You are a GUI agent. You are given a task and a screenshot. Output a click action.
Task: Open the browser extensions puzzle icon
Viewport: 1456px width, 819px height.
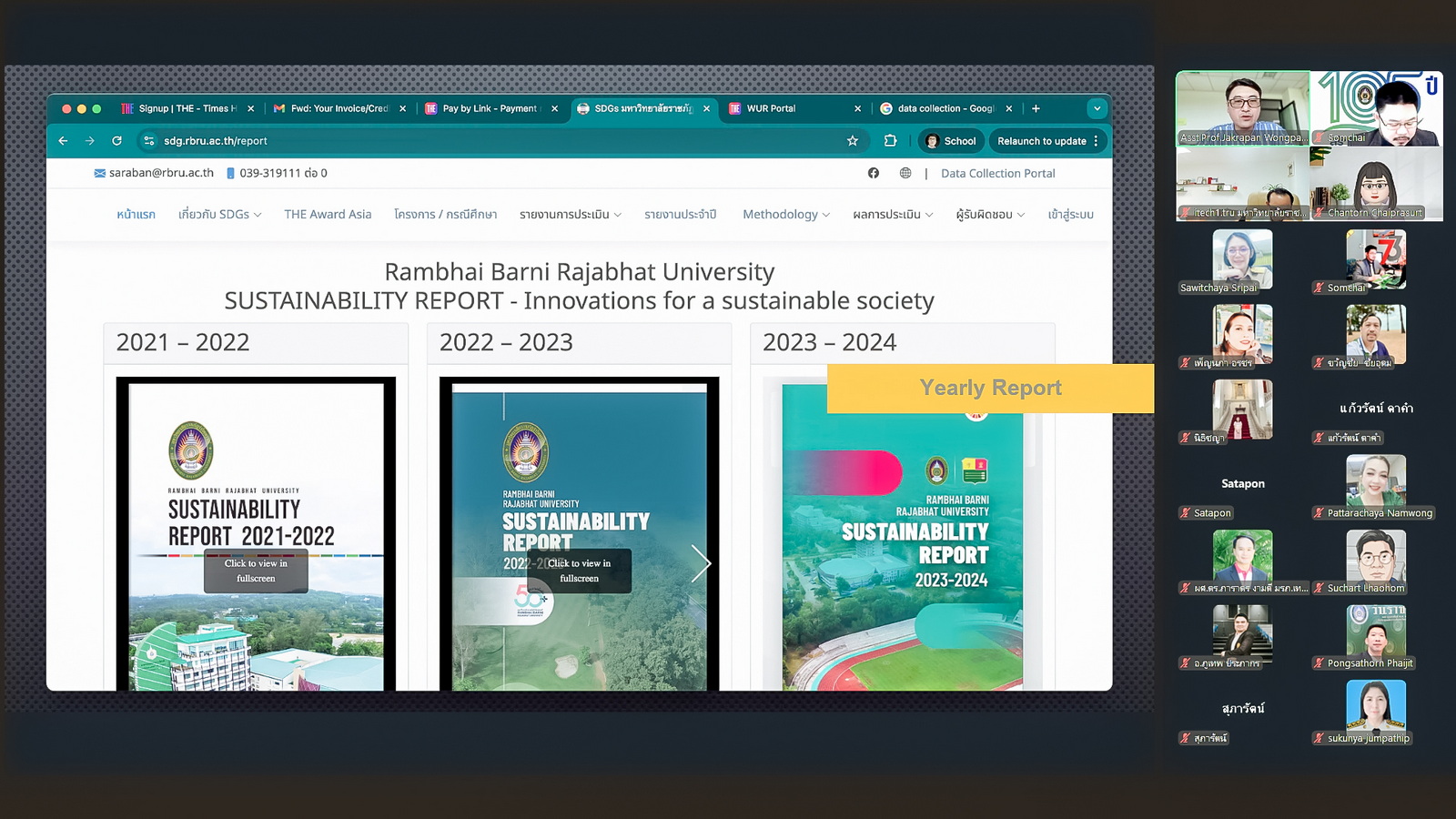pyautogui.click(x=890, y=141)
